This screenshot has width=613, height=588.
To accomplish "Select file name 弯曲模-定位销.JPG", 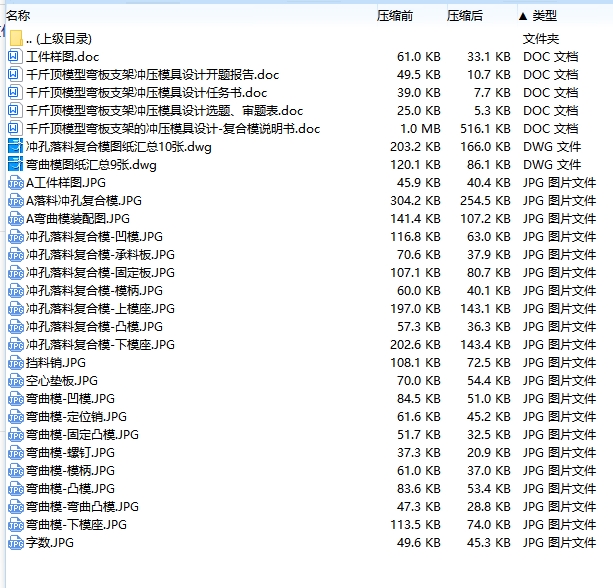I will [76, 416].
